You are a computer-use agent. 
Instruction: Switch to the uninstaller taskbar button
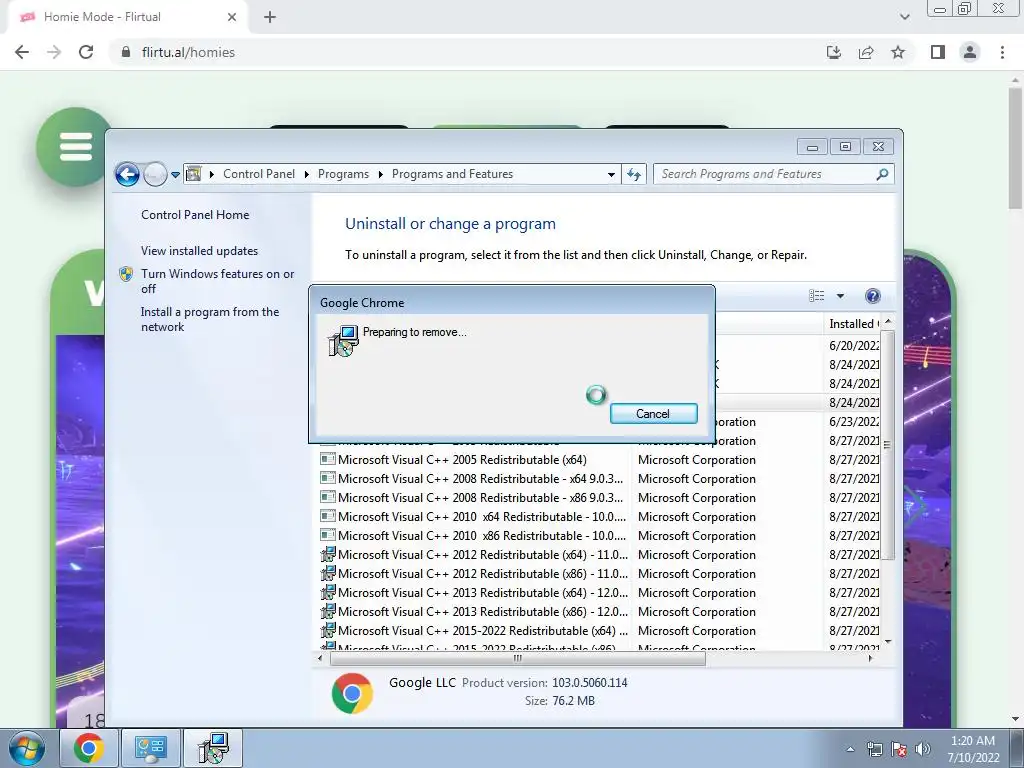pos(213,748)
